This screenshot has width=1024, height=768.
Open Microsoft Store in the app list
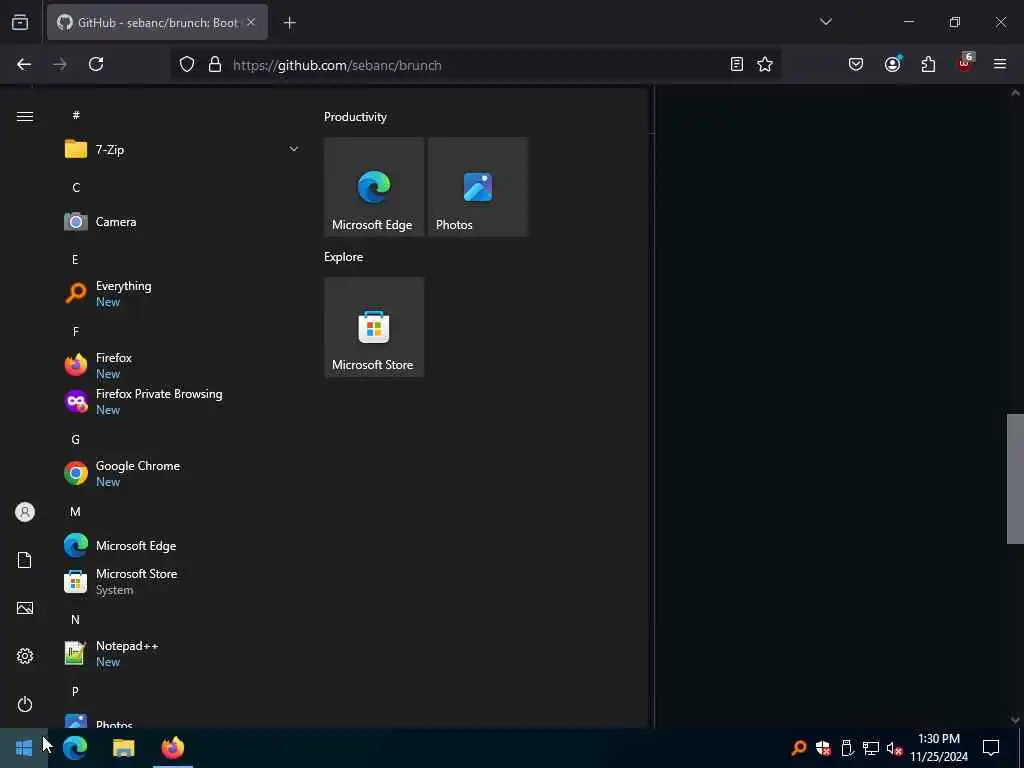(182, 581)
